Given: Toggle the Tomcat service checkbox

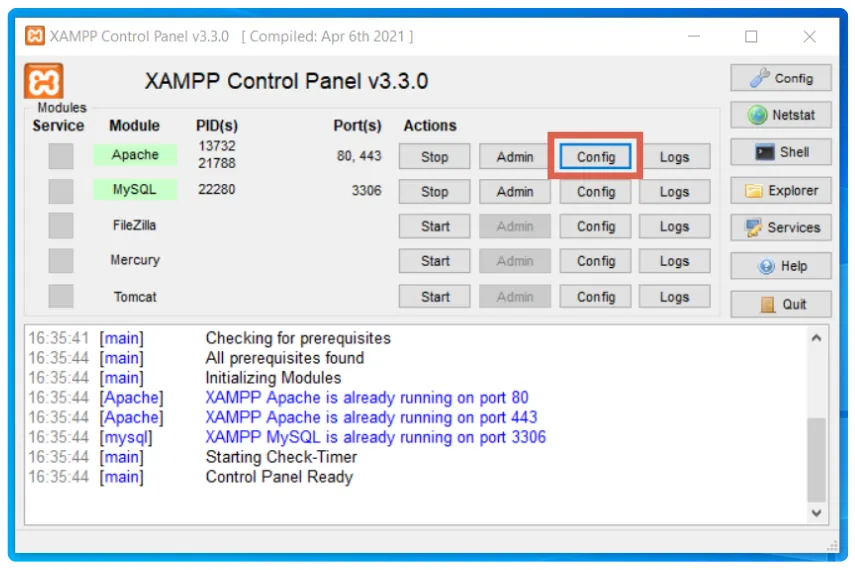Looking at the screenshot, I should [61, 296].
